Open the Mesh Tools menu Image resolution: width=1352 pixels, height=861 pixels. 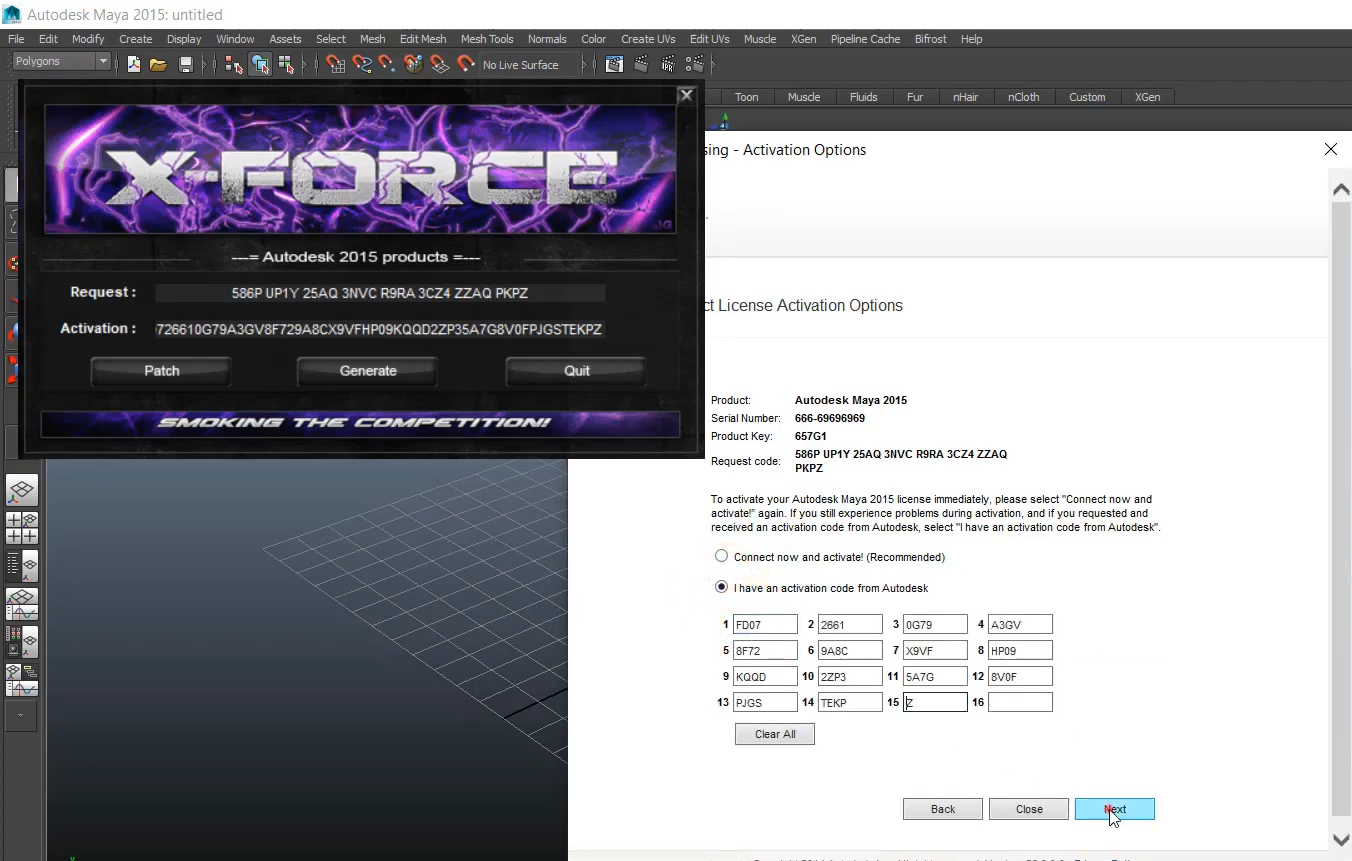486,39
